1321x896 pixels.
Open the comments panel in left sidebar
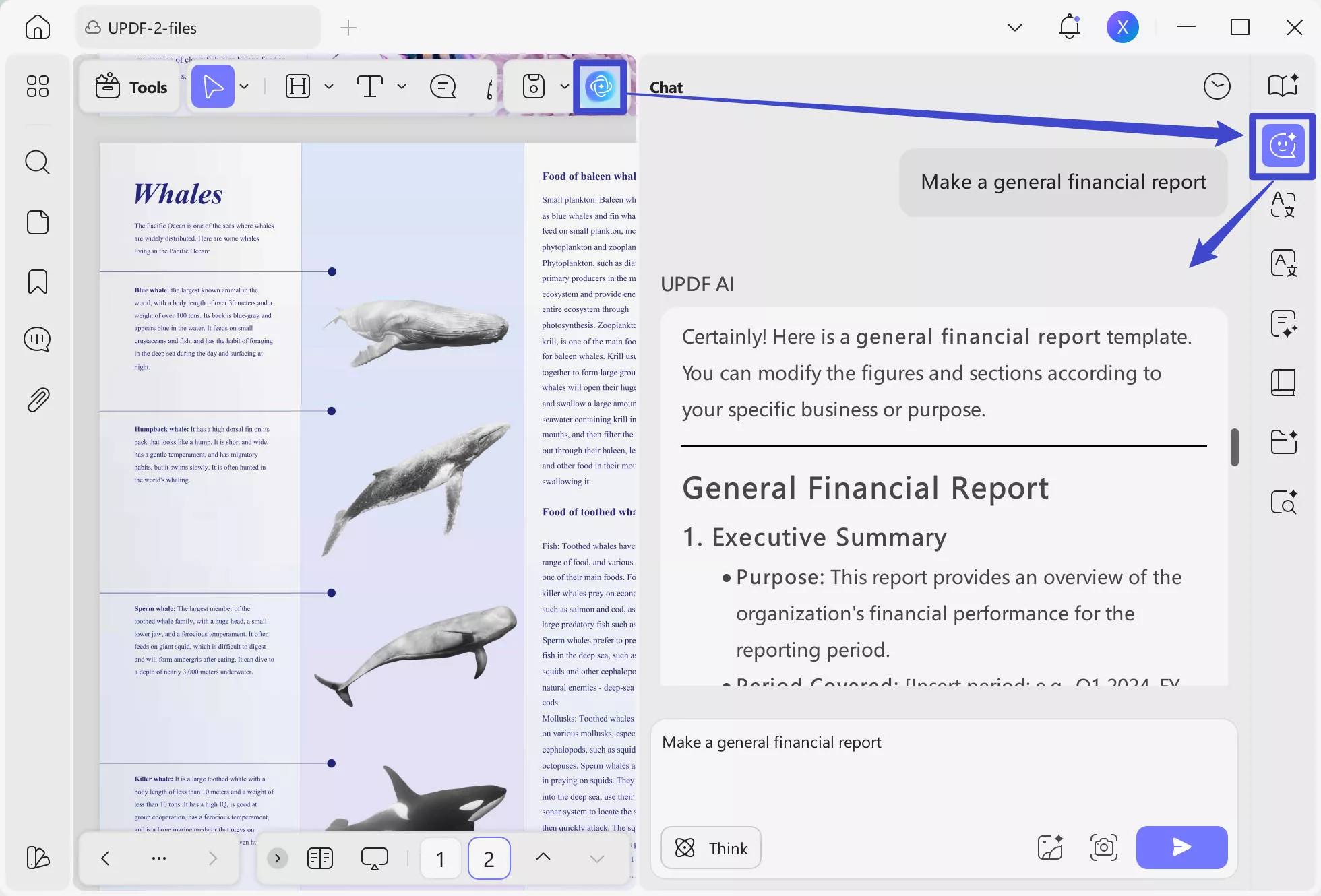pos(37,340)
